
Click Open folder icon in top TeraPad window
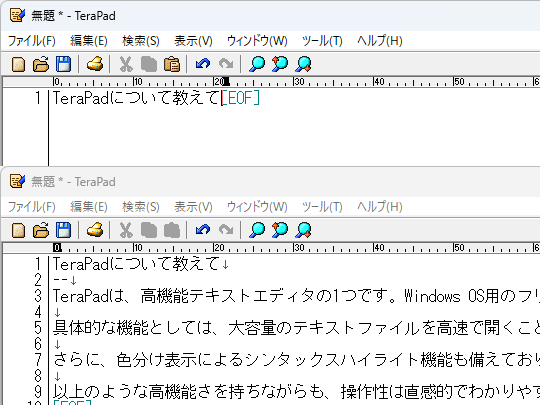pyautogui.click(x=41, y=64)
